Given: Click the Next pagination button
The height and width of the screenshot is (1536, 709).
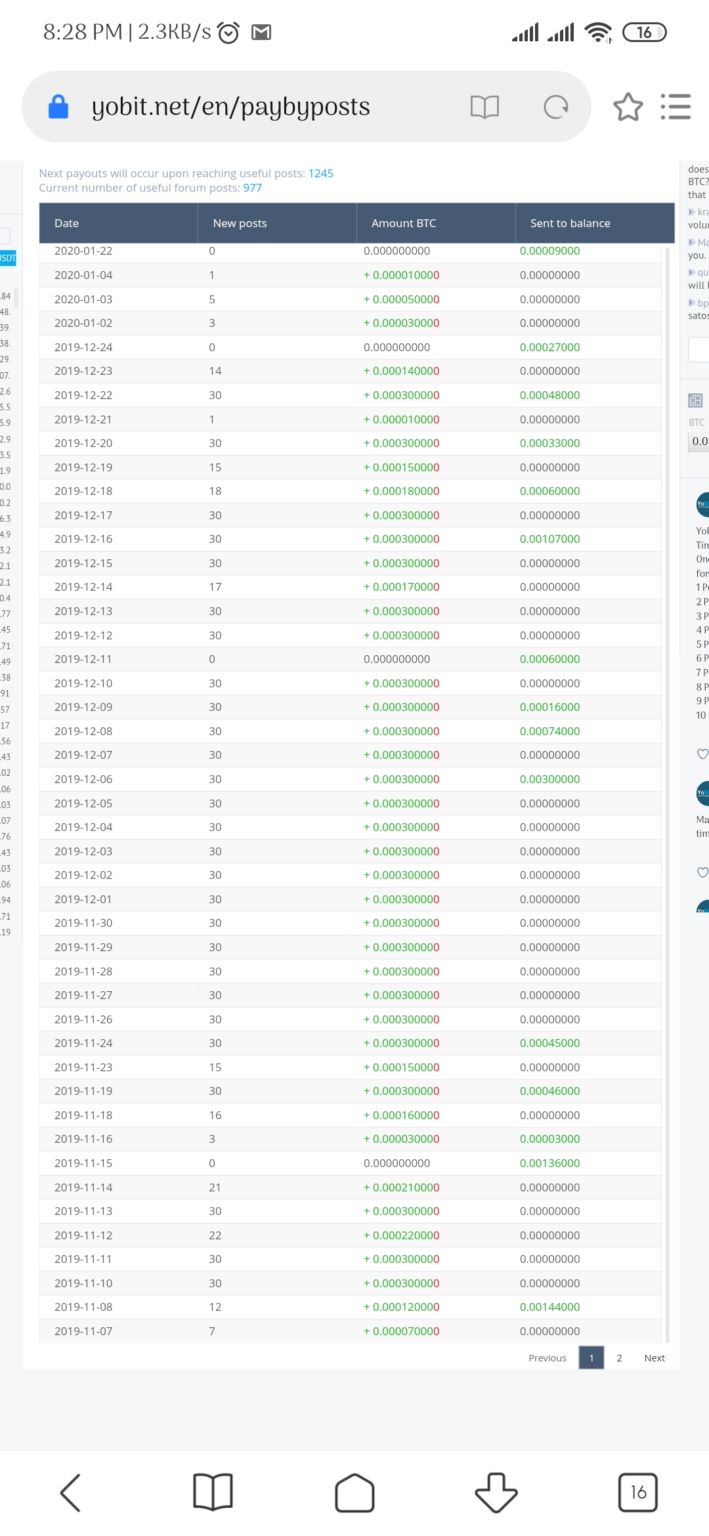Looking at the screenshot, I should coord(654,1358).
